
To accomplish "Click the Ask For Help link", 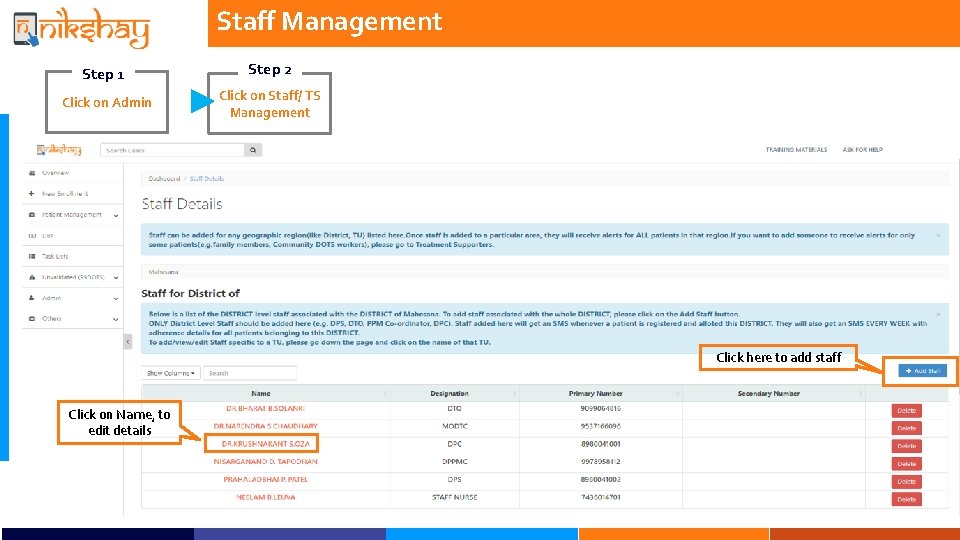I will click(x=862, y=149).
